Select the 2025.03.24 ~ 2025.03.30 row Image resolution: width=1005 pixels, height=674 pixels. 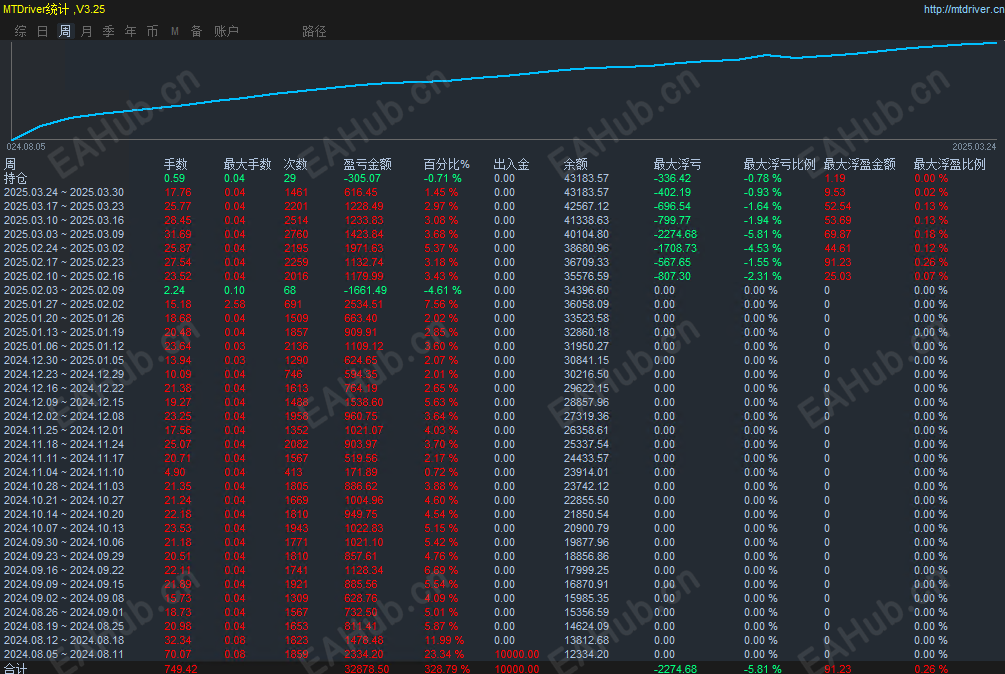click(502, 192)
